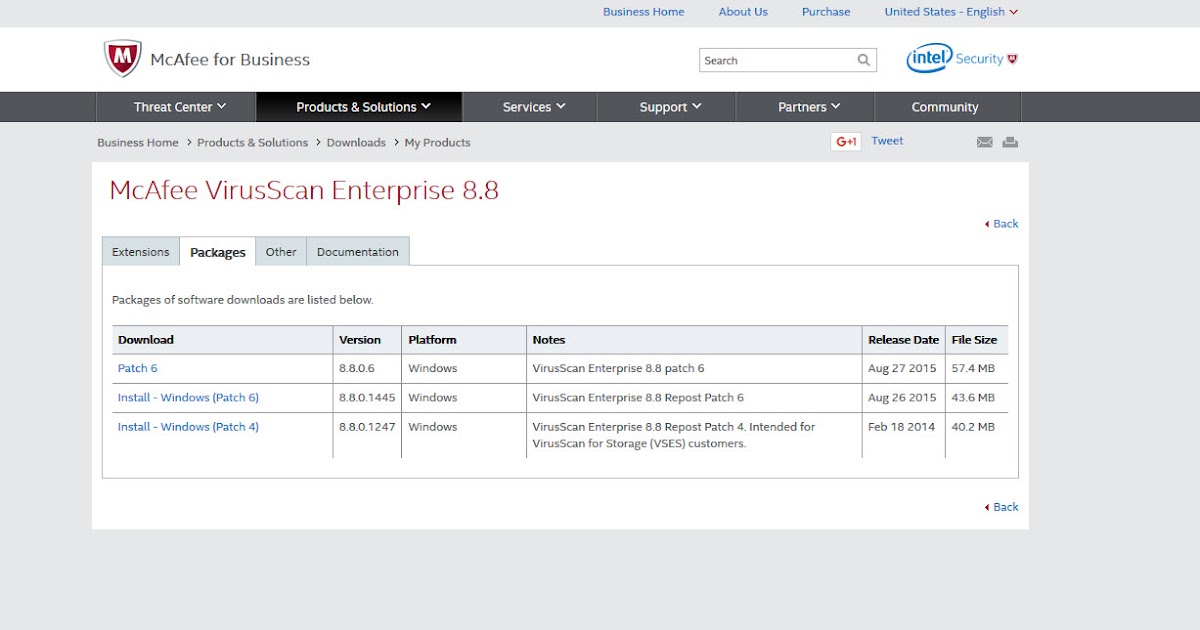Click the search magnifier icon

pos(864,60)
